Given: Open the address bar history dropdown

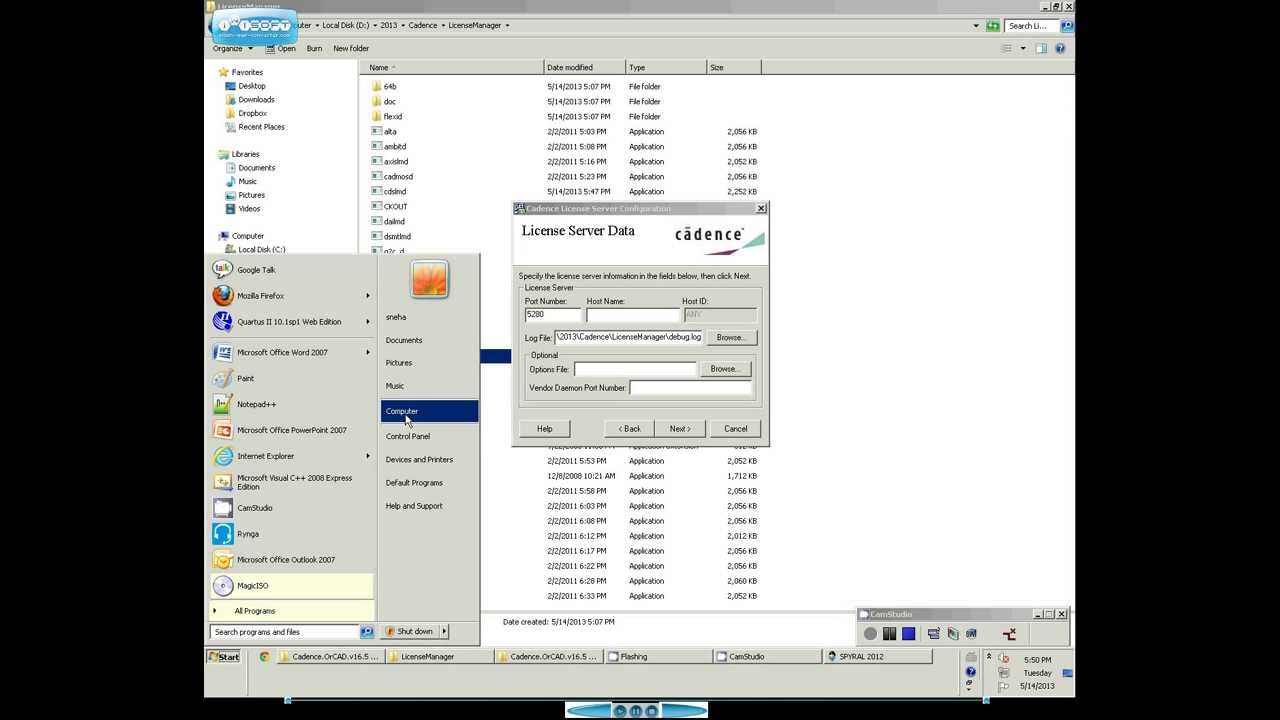Looking at the screenshot, I should (x=976, y=25).
